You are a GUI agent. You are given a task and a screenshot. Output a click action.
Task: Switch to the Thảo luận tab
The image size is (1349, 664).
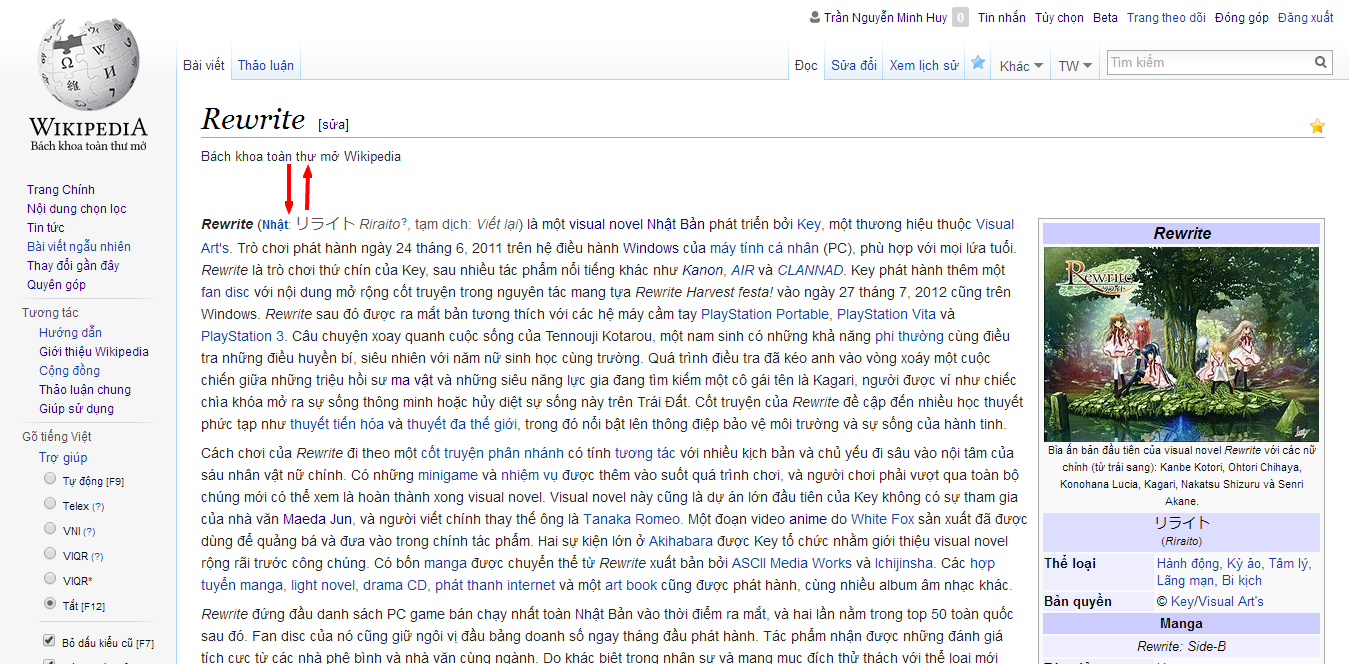266,65
